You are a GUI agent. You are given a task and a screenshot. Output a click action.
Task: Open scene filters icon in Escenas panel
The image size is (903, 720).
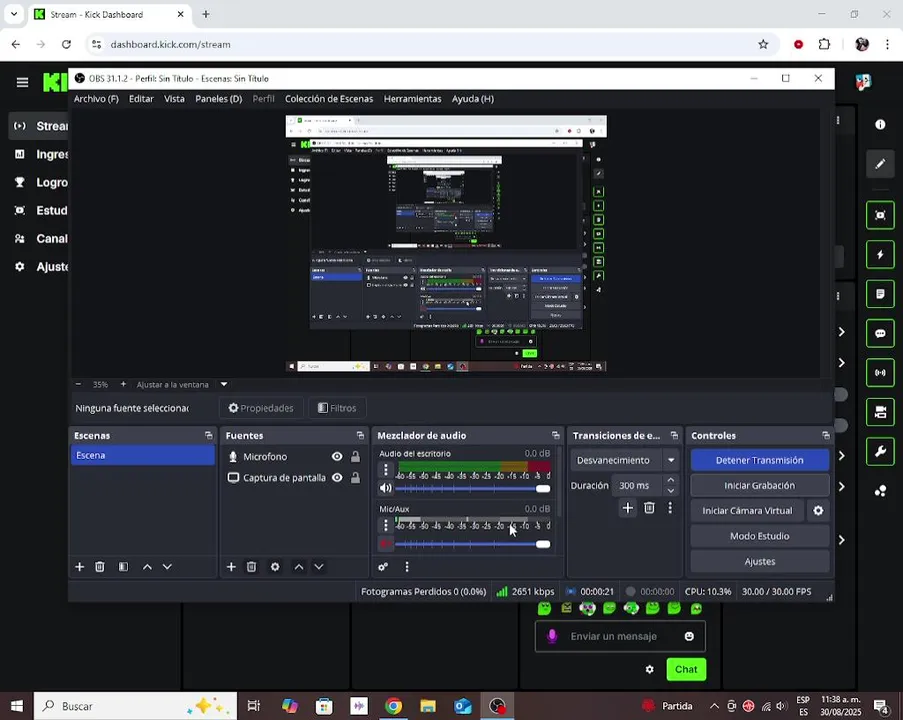[123, 567]
